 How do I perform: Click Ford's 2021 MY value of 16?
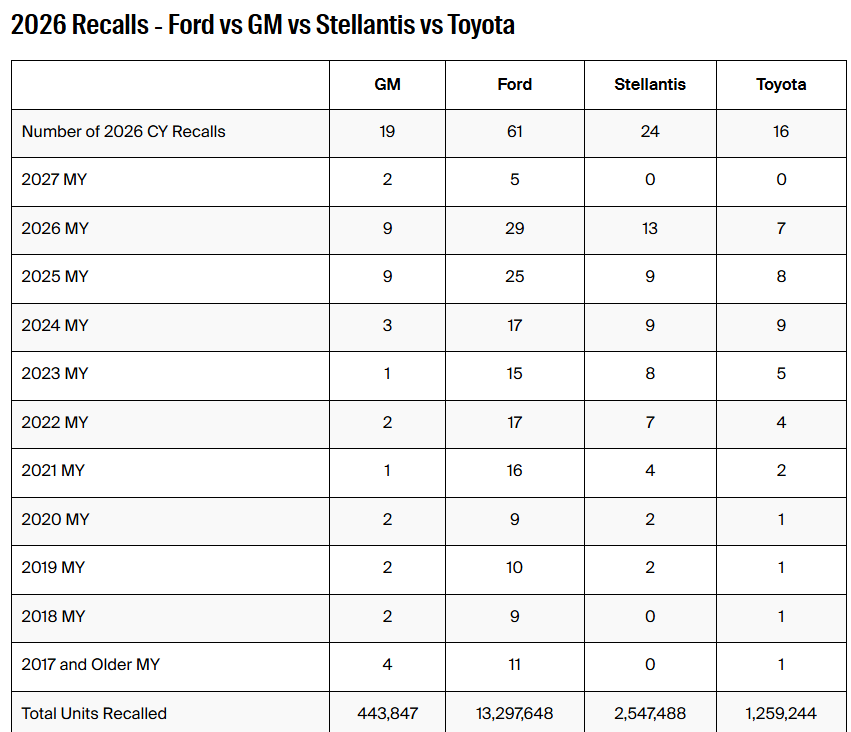click(x=515, y=470)
